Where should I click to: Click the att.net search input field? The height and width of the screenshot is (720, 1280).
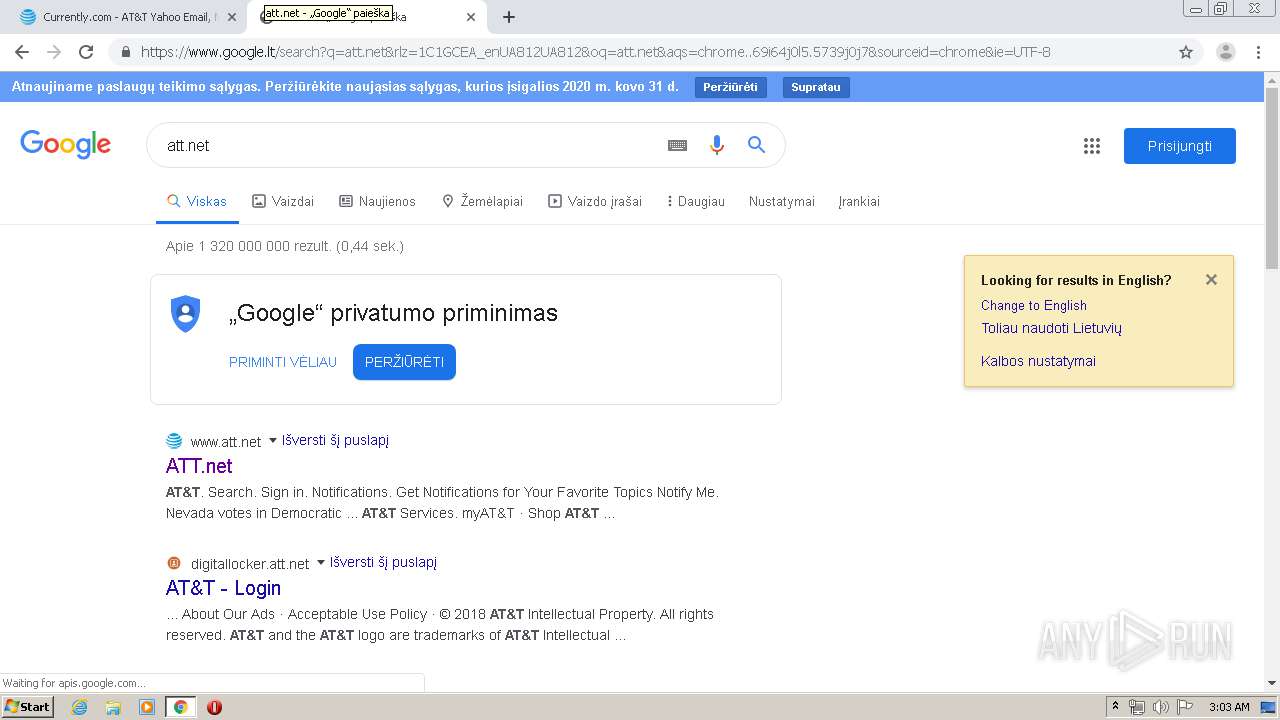click(410, 145)
